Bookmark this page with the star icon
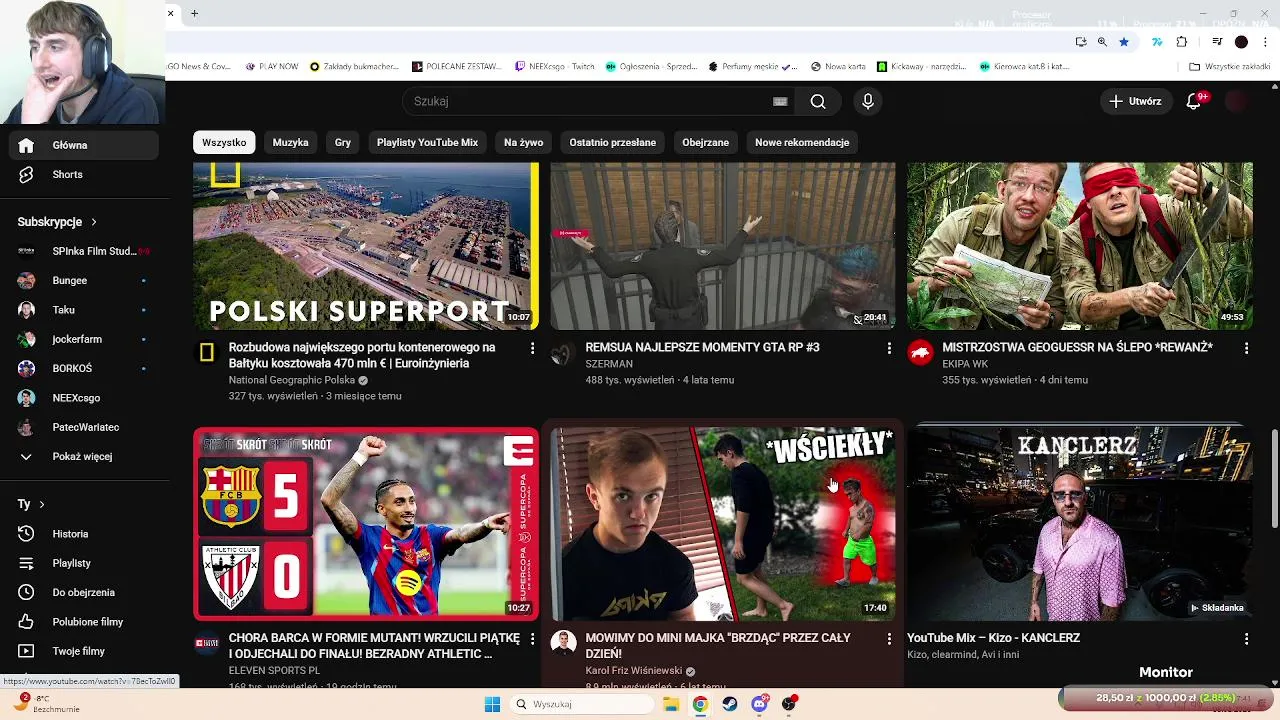This screenshot has height=720, width=1280. (x=1124, y=42)
